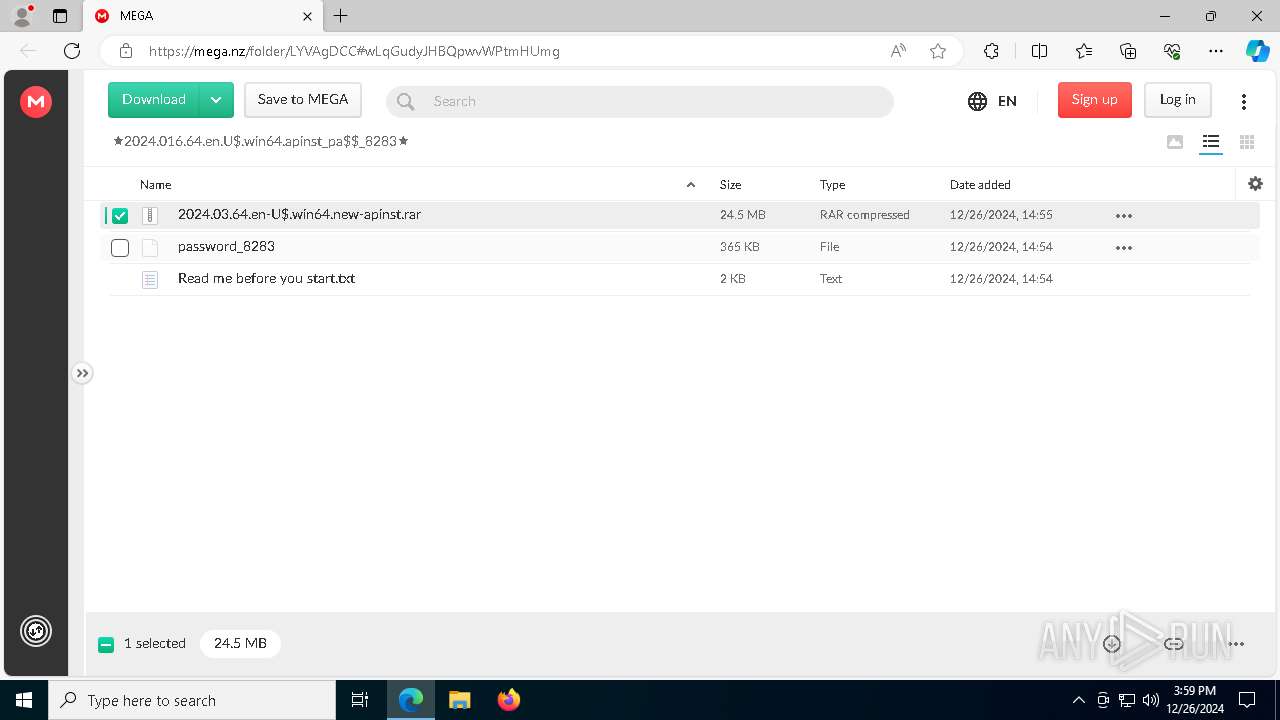Launch Firefox from the taskbar
The width and height of the screenshot is (1280, 720).
click(509, 700)
